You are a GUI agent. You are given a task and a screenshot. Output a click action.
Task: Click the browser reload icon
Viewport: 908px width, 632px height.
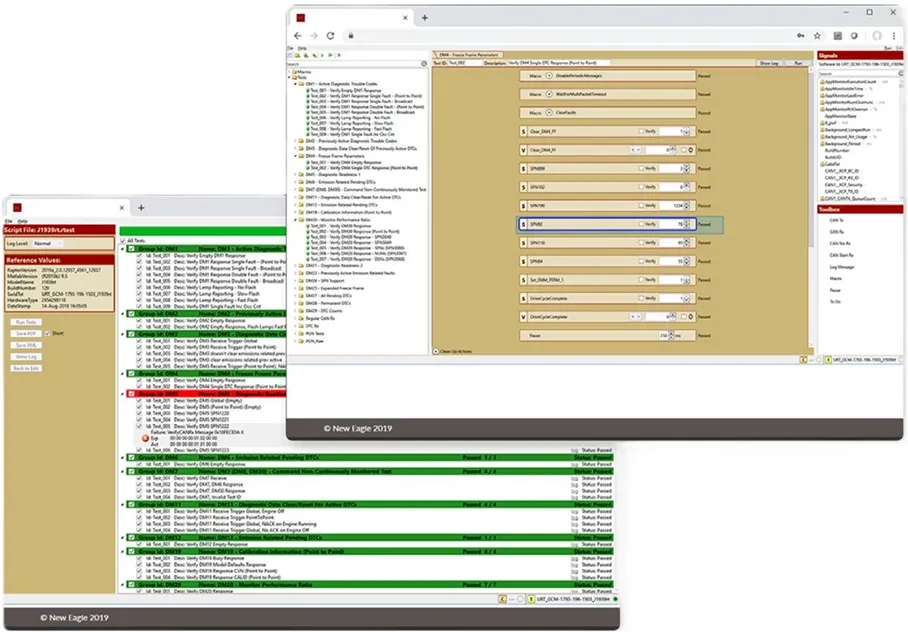pyautogui.click(x=331, y=35)
